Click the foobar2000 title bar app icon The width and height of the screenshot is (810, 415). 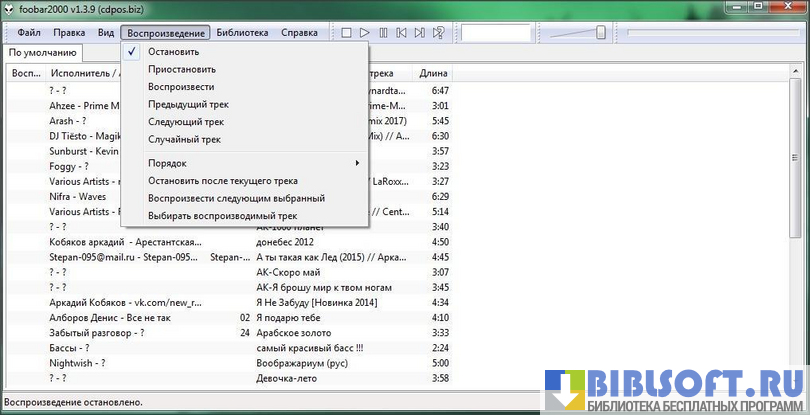click(x=9, y=8)
